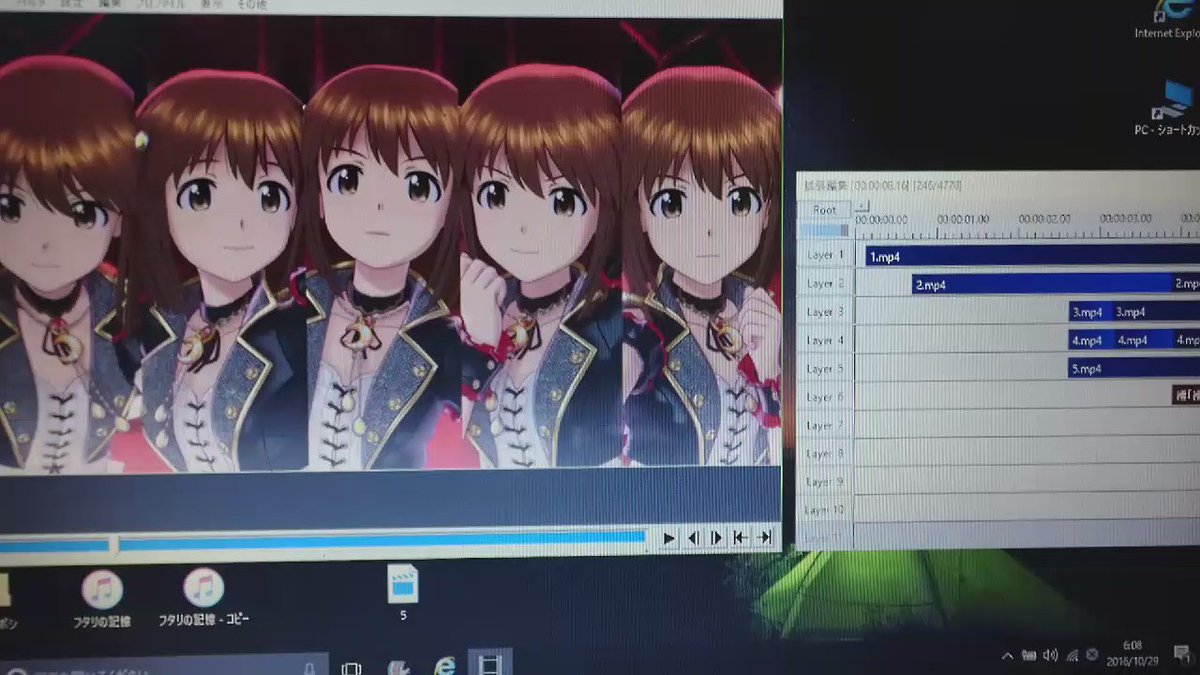The image size is (1200, 675).
Task: Open the pinned app left of Internet Explorer
Action: coord(399,667)
